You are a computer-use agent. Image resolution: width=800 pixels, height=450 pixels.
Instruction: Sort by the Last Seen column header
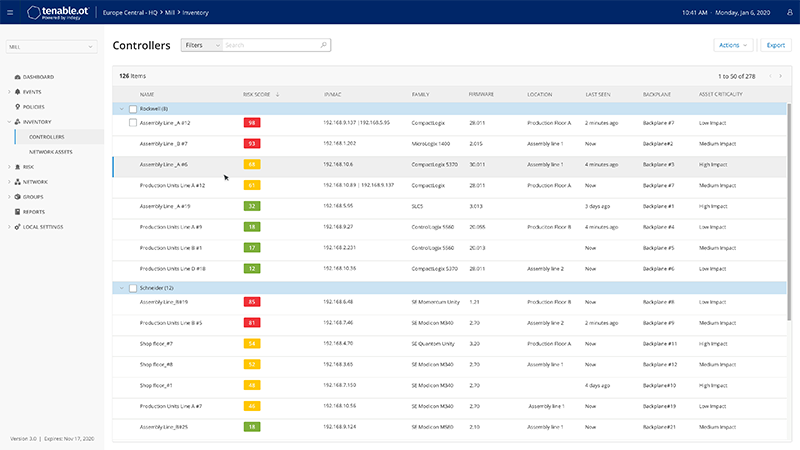(597, 94)
